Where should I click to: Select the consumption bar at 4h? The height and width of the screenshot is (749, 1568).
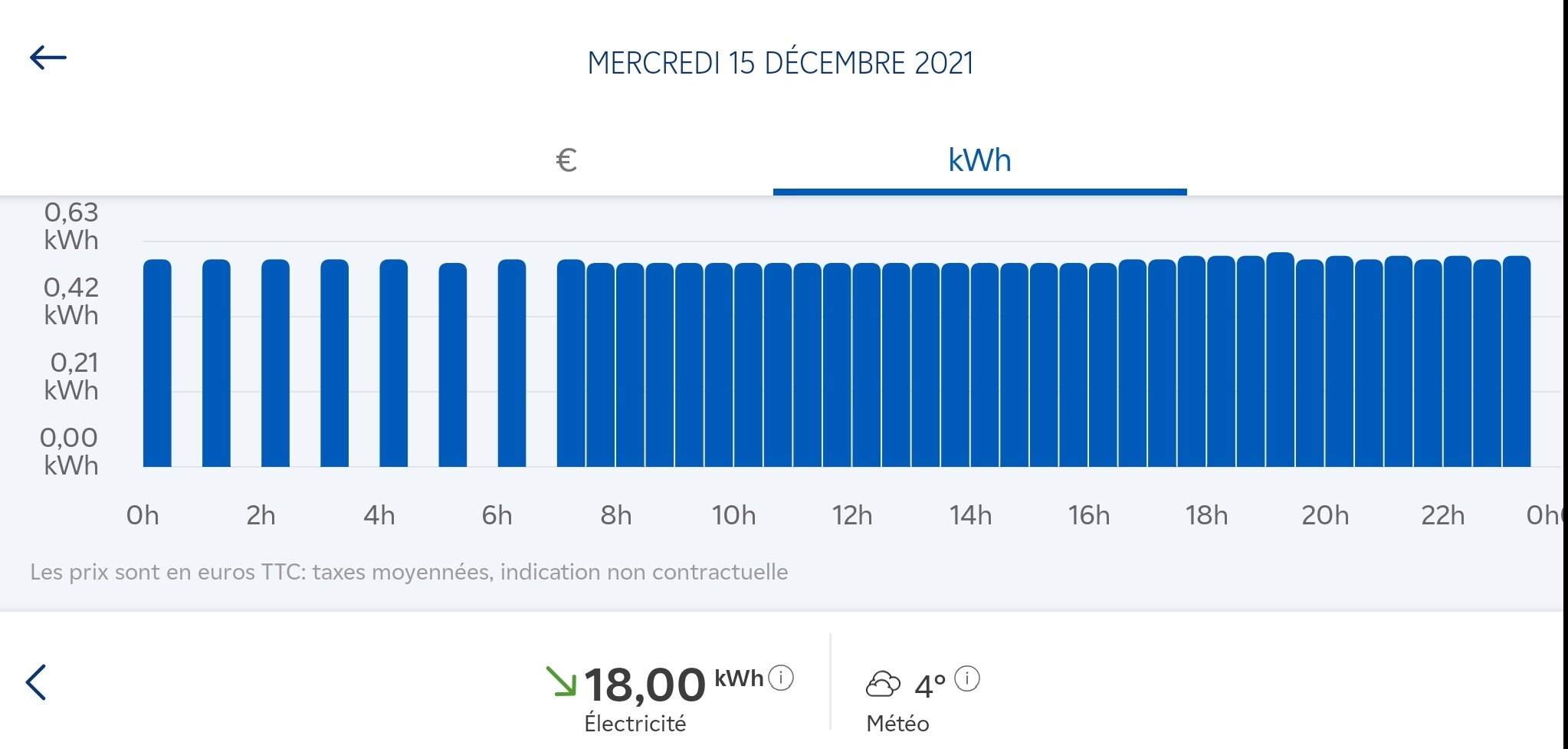[x=394, y=363]
